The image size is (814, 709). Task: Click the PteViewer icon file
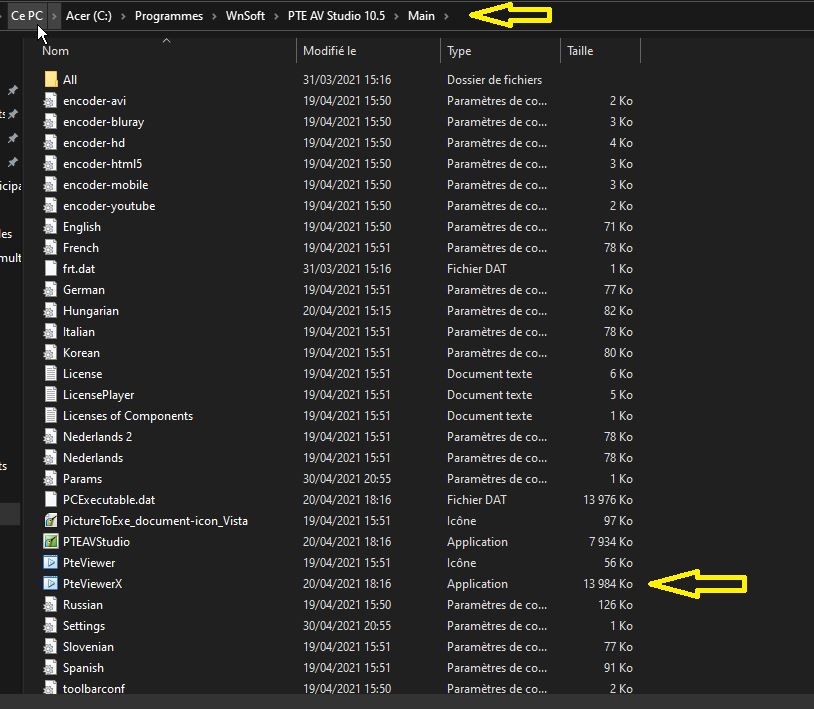[x=50, y=563]
